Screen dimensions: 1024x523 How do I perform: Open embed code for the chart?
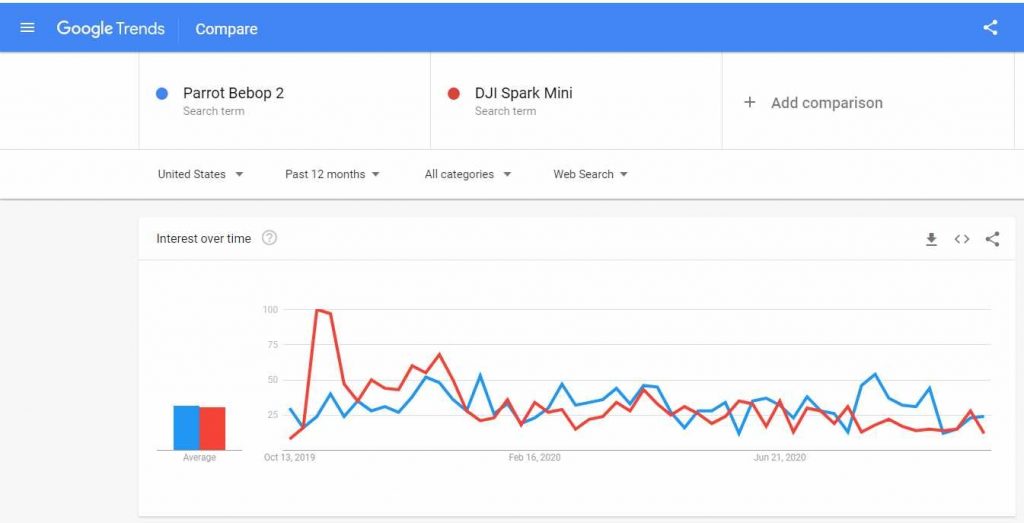point(961,239)
